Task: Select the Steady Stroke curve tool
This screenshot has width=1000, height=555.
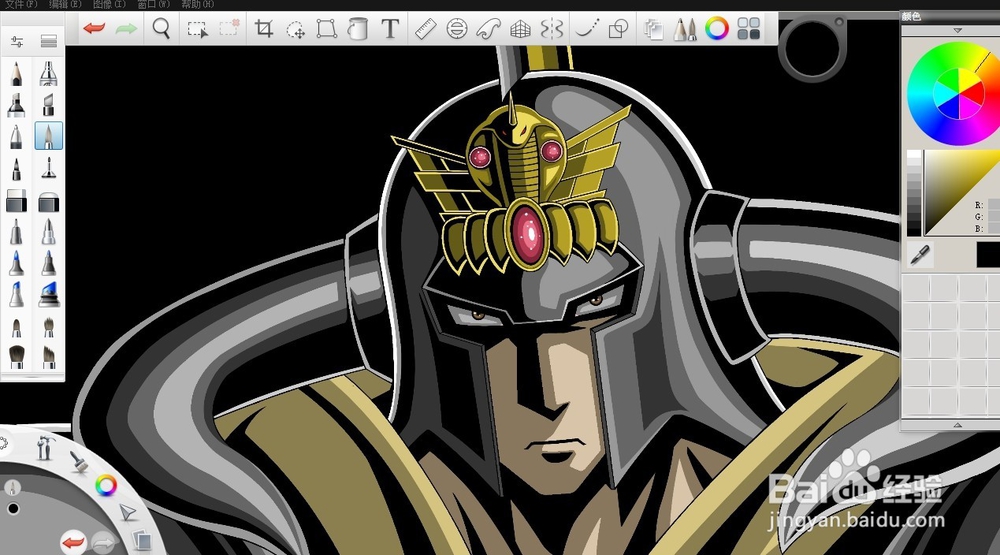Action: click(x=587, y=29)
